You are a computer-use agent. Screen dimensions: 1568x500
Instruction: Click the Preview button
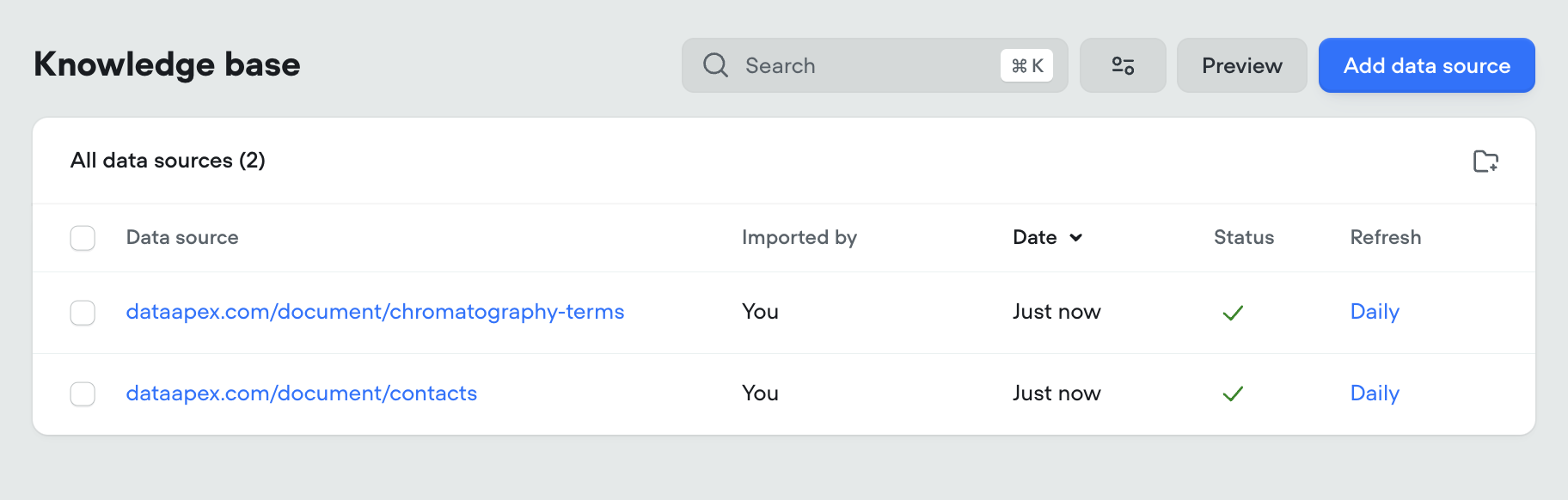pos(1241,65)
